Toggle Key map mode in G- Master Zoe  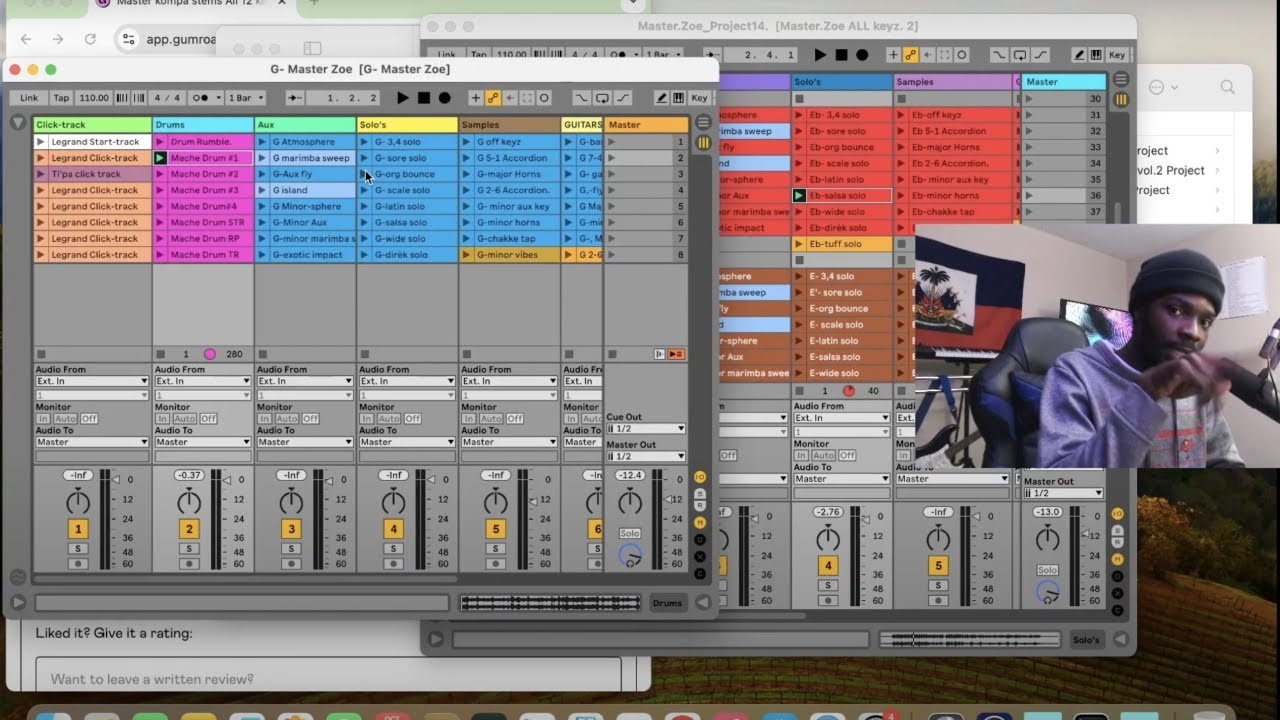699,98
